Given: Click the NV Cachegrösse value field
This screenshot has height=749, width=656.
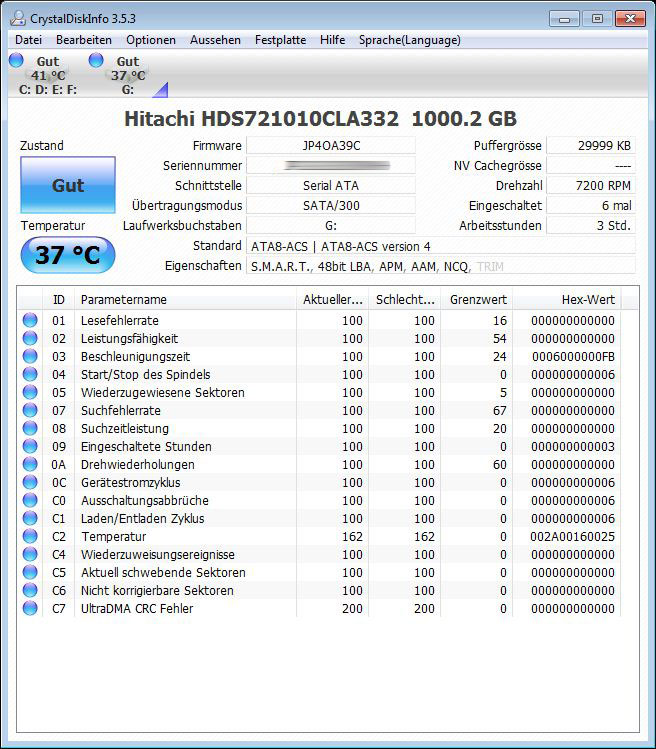Looking at the screenshot, I should coord(591,166).
